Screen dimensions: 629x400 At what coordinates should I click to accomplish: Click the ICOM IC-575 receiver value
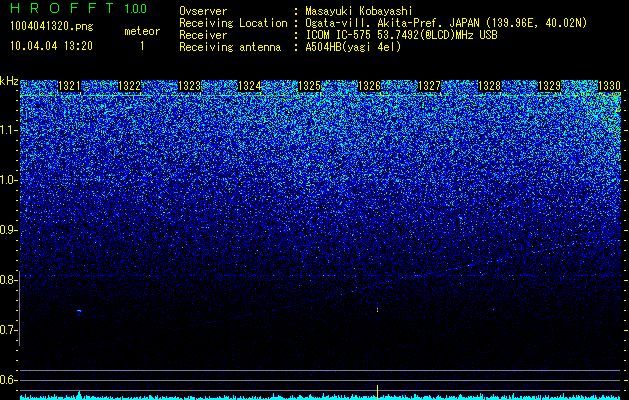[401, 35]
